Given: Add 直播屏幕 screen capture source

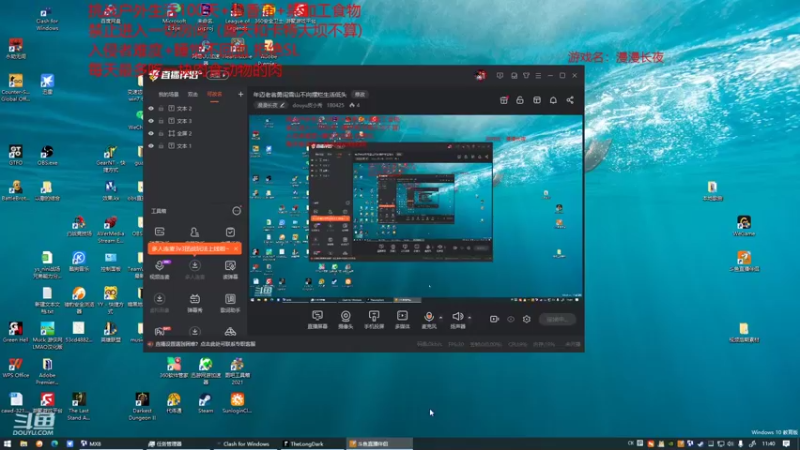Looking at the screenshot, I should [x=317, y=319].
